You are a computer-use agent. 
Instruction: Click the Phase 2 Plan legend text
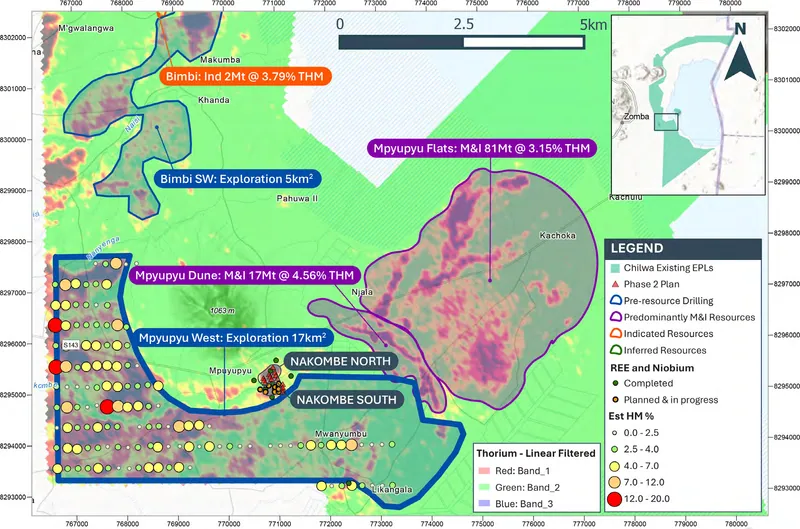pyautogui.click(x=652, y=284)
